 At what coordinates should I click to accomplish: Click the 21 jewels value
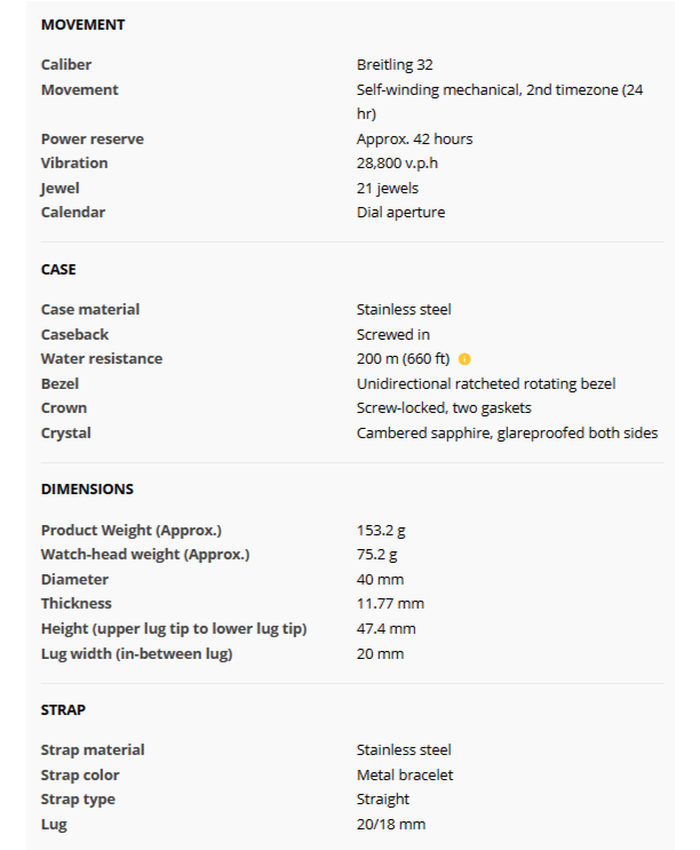(x=387, y=188)
